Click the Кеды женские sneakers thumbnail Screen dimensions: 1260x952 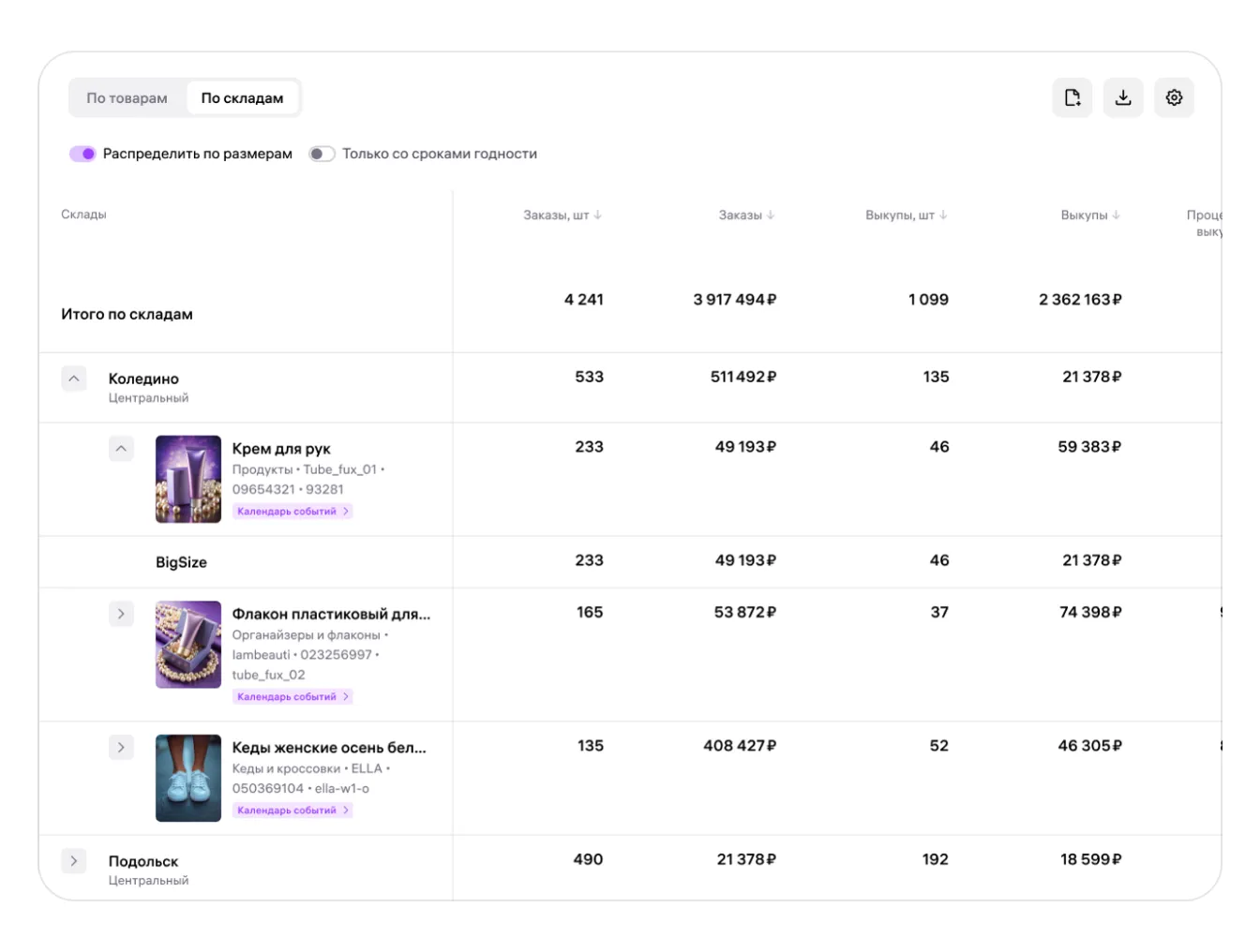click(x=188, y=778)
